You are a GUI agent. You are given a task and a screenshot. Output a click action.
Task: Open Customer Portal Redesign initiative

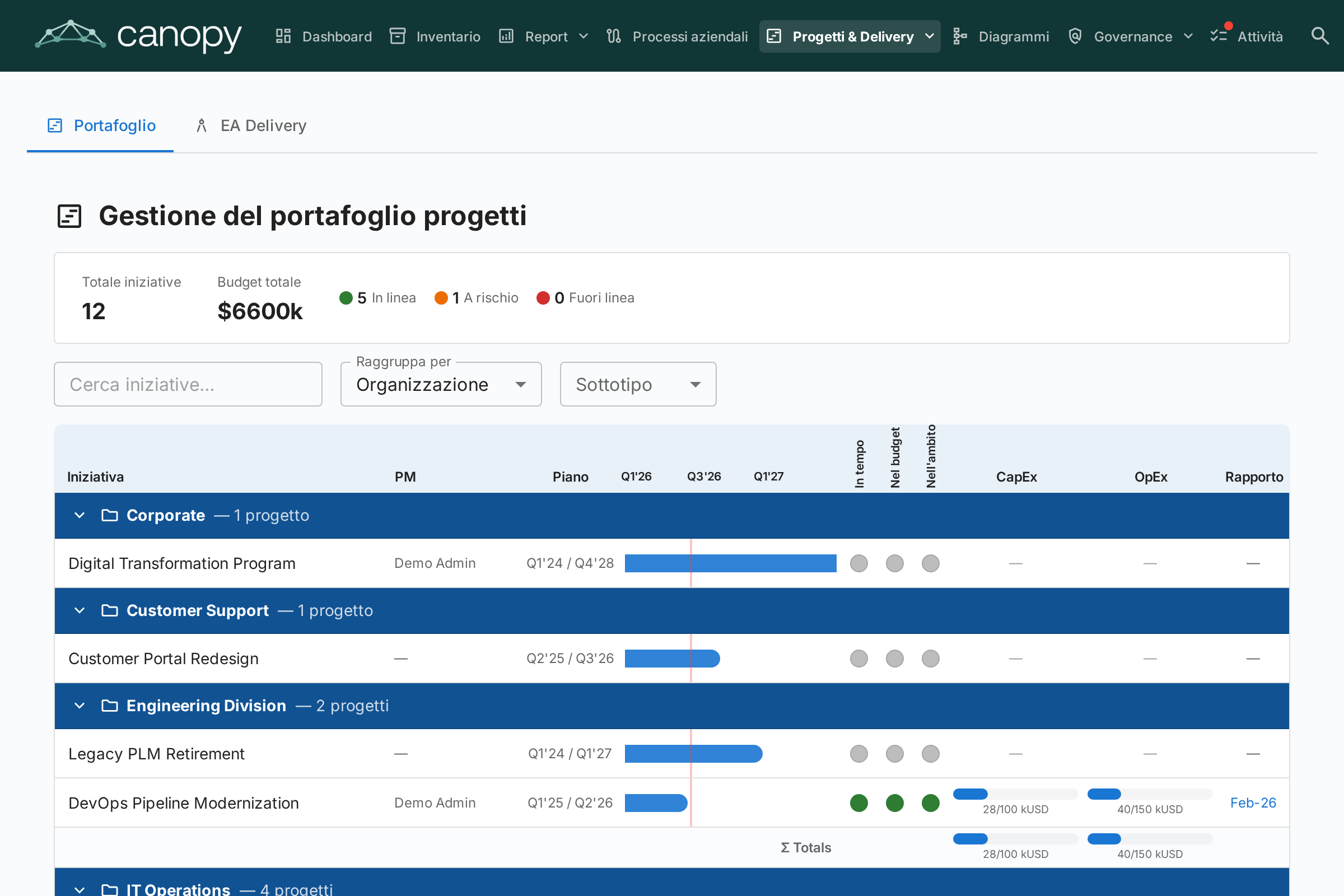tap(164, 659)
